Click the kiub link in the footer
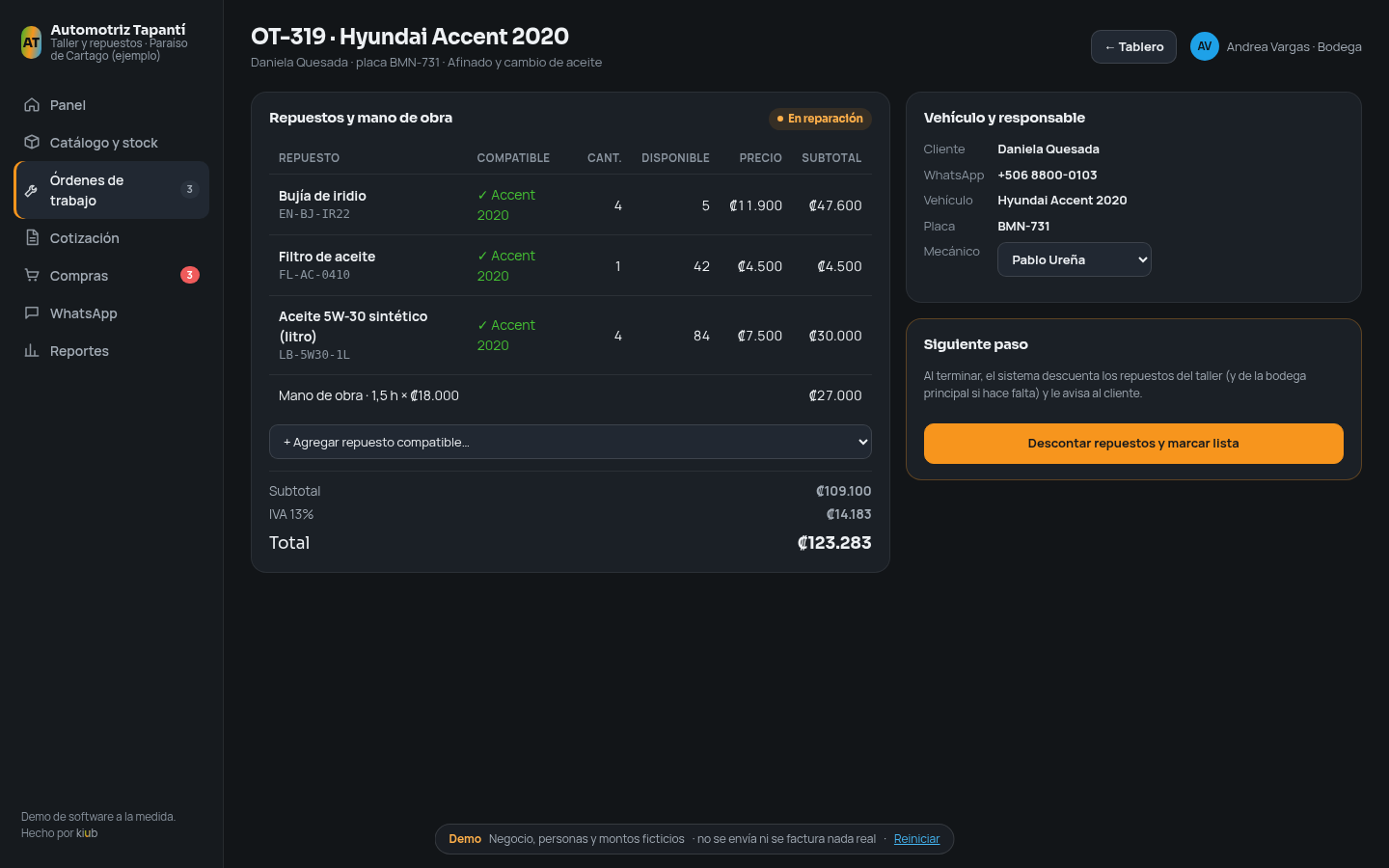The width and height of the screenshot is (1389, 868). coord(87,833)
